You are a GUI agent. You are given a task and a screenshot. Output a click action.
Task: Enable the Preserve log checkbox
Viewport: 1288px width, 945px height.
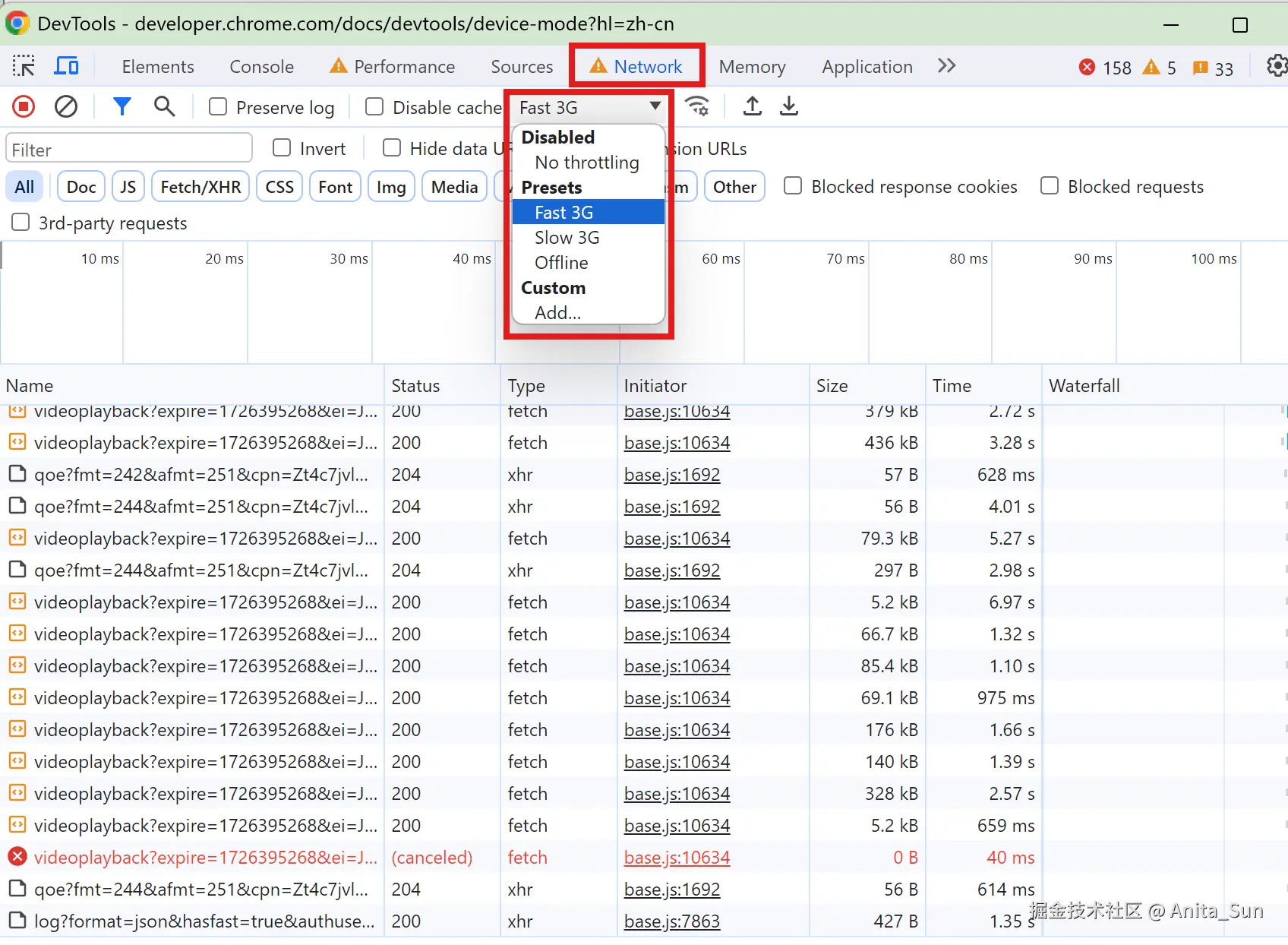click(218, 107)
